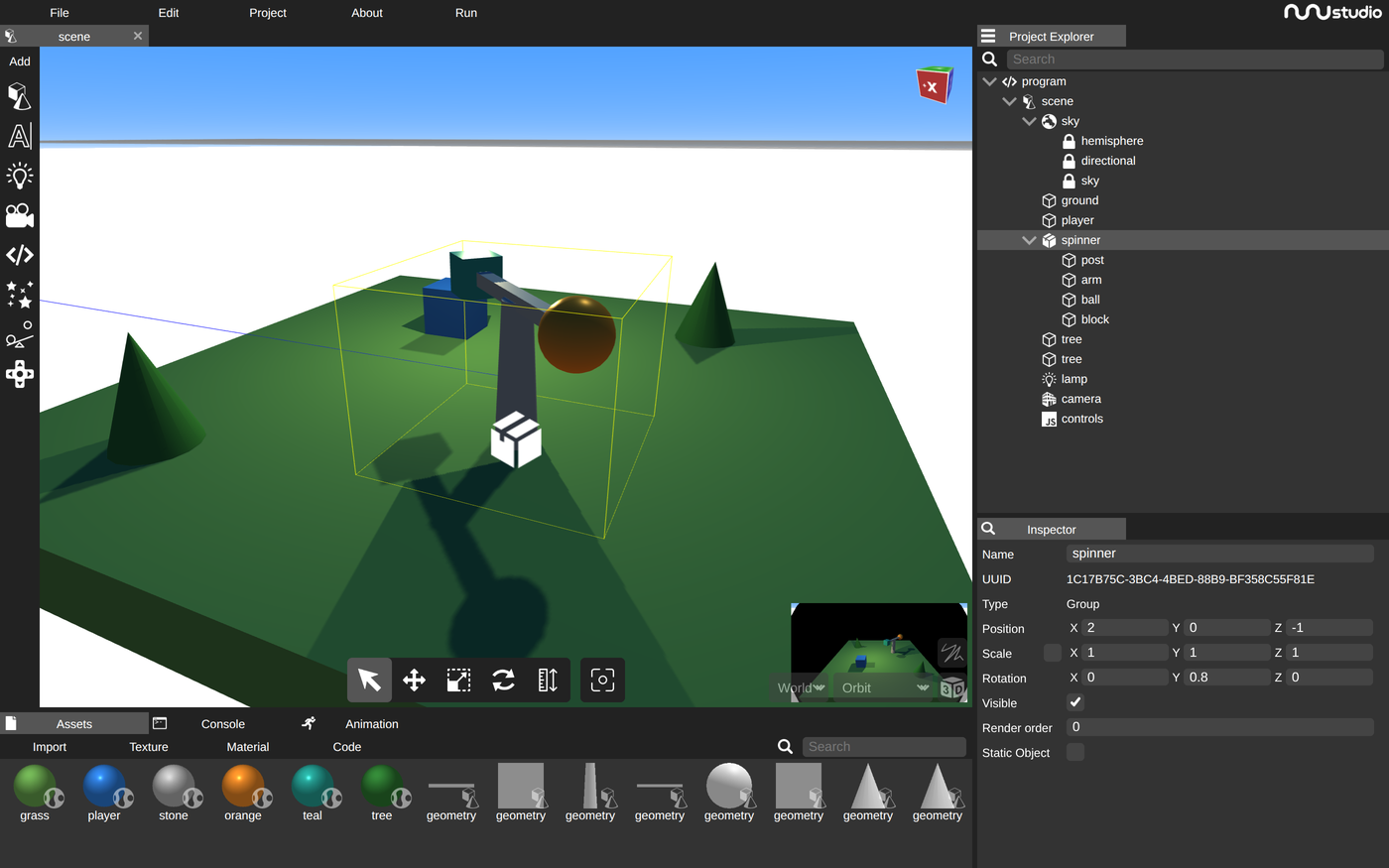Switch to the Animation tab

[371, 724]
